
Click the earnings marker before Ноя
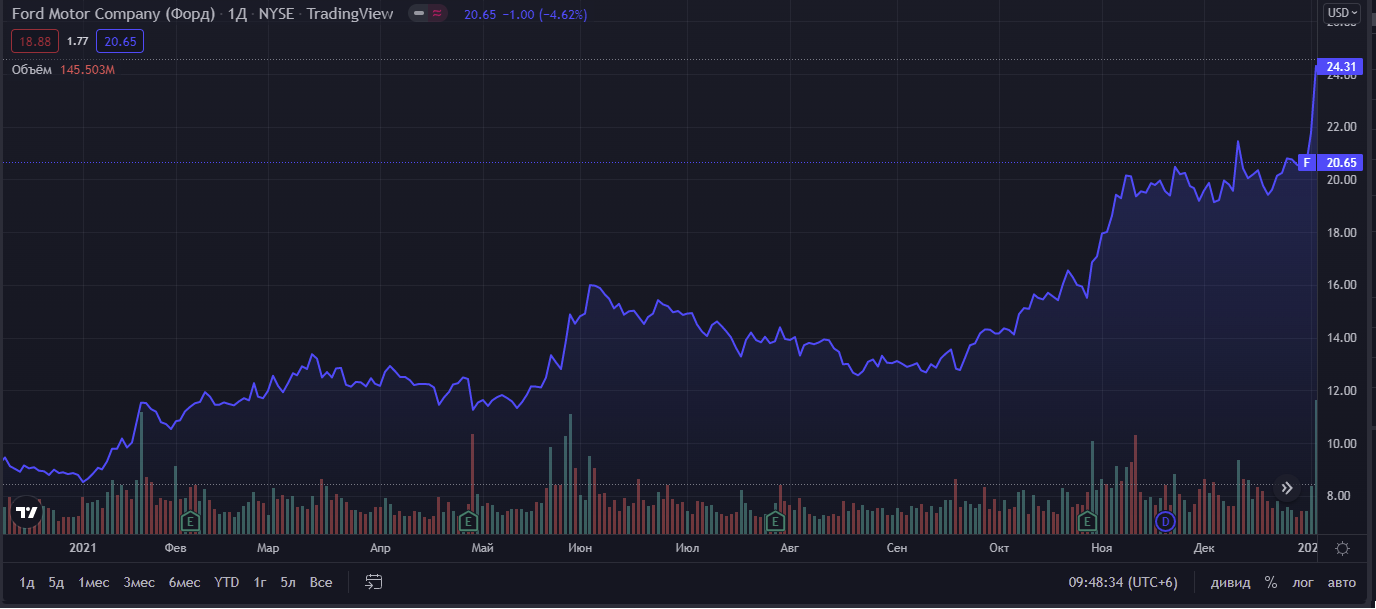tap(1088, 521)
